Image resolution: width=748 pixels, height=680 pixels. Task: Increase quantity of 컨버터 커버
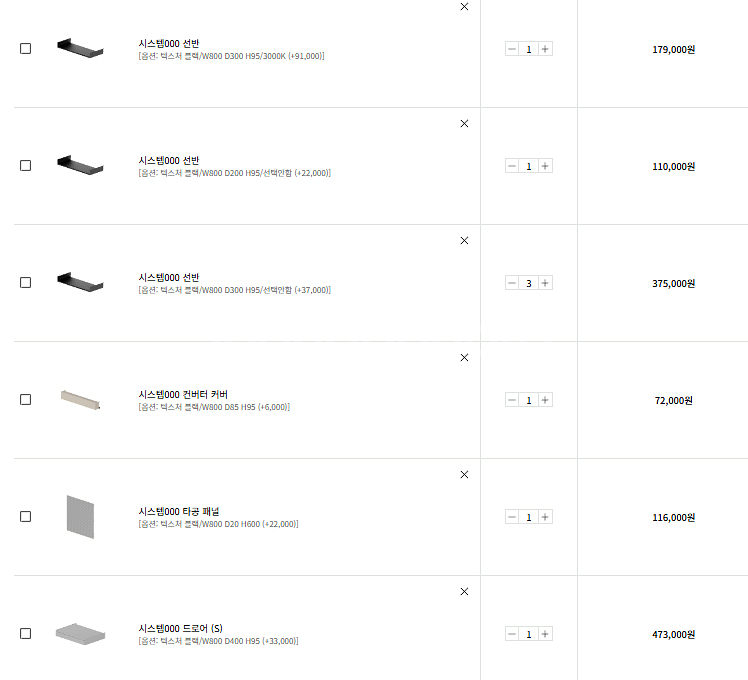click(545, 400)
